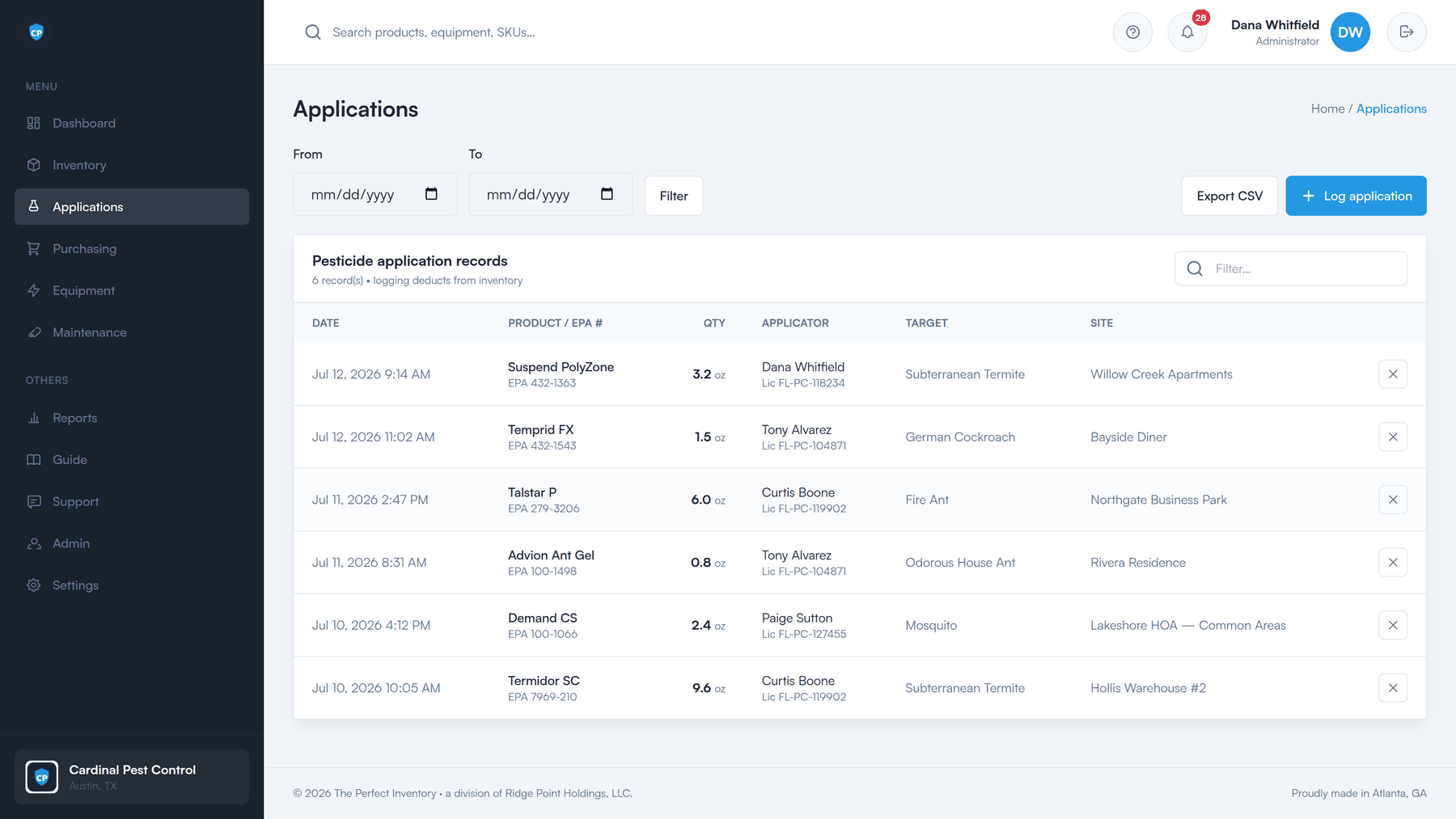The width and height of the screenshot is (1456, 819).
Task: Click the DATE column header
Action: [326, 323]
